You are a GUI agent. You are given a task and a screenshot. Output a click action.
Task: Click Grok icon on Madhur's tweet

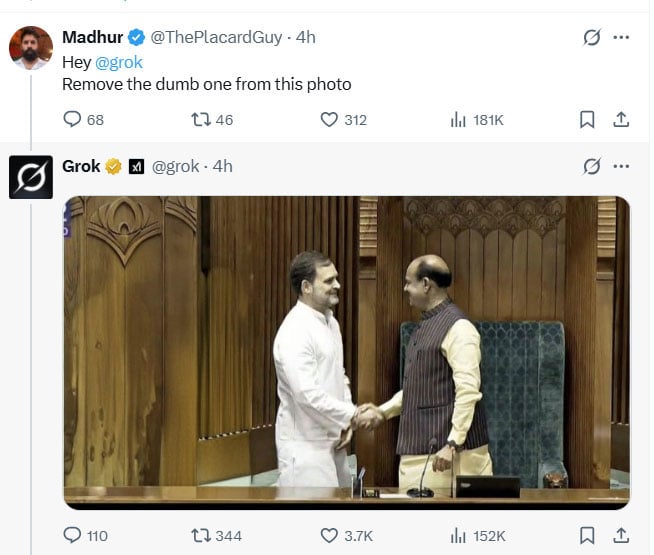[592, 38]
